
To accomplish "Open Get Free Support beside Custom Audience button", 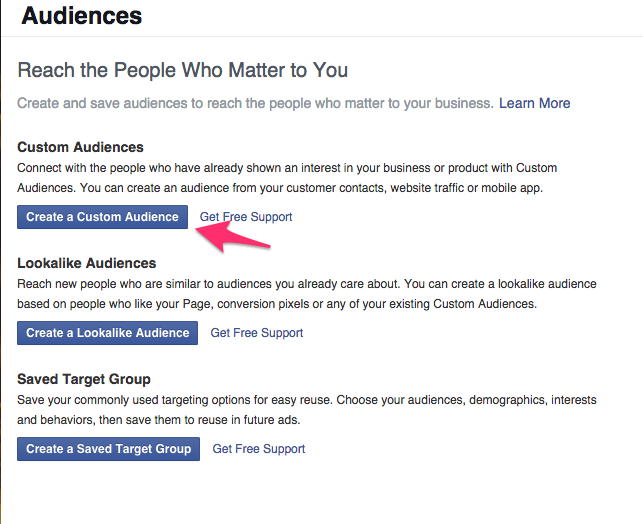I will pyautogui.click(x=246, y=217).
